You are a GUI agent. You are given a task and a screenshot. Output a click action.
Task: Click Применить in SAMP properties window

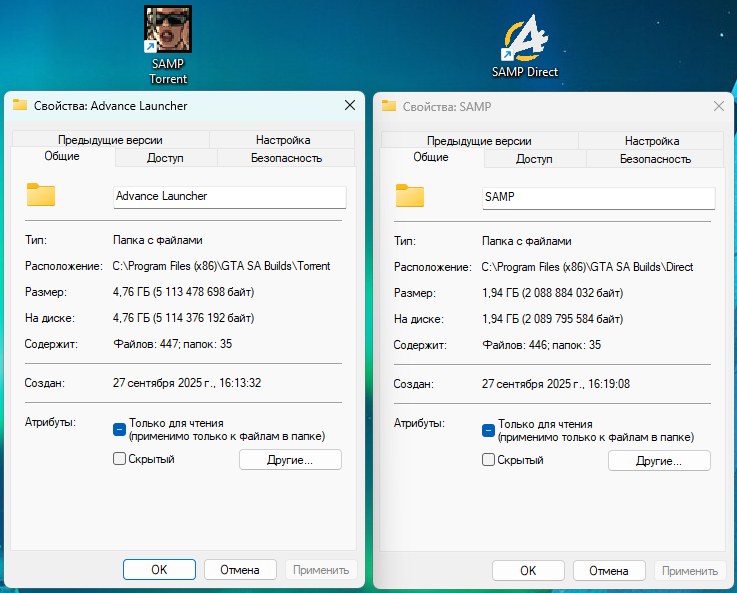(x=690, y=570)
